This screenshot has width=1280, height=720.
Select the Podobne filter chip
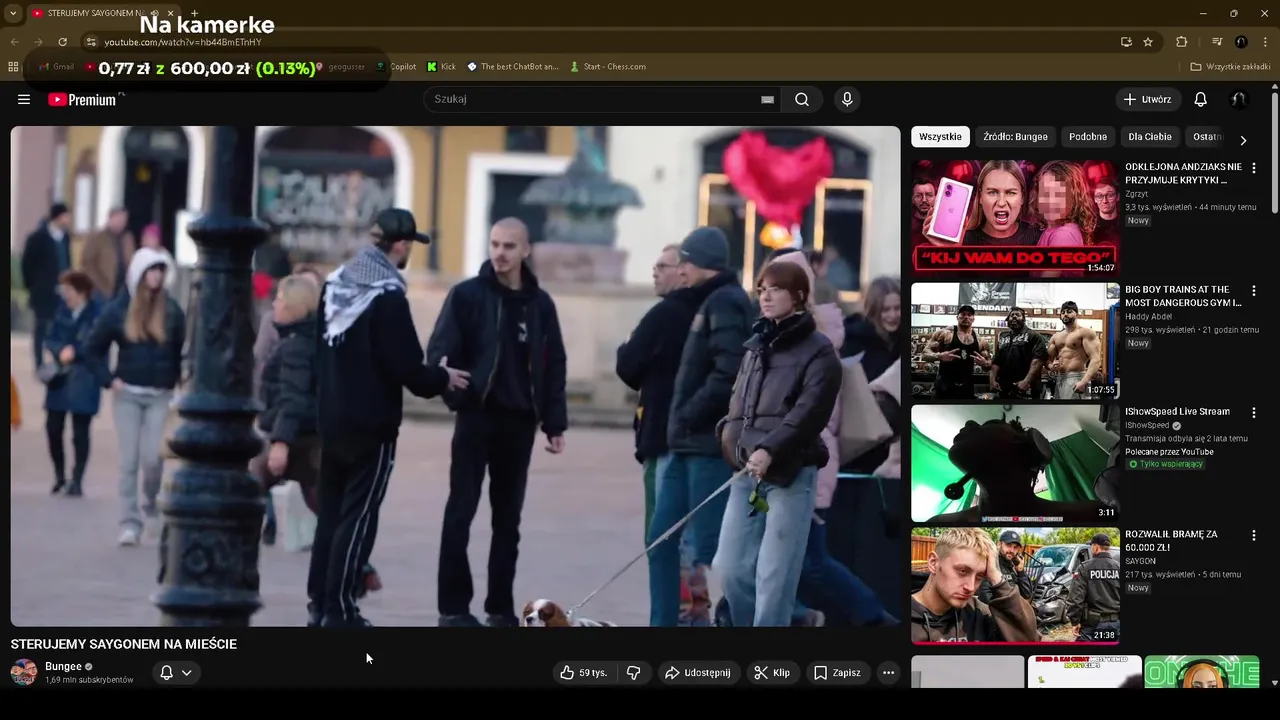[x=1088, y=137]
